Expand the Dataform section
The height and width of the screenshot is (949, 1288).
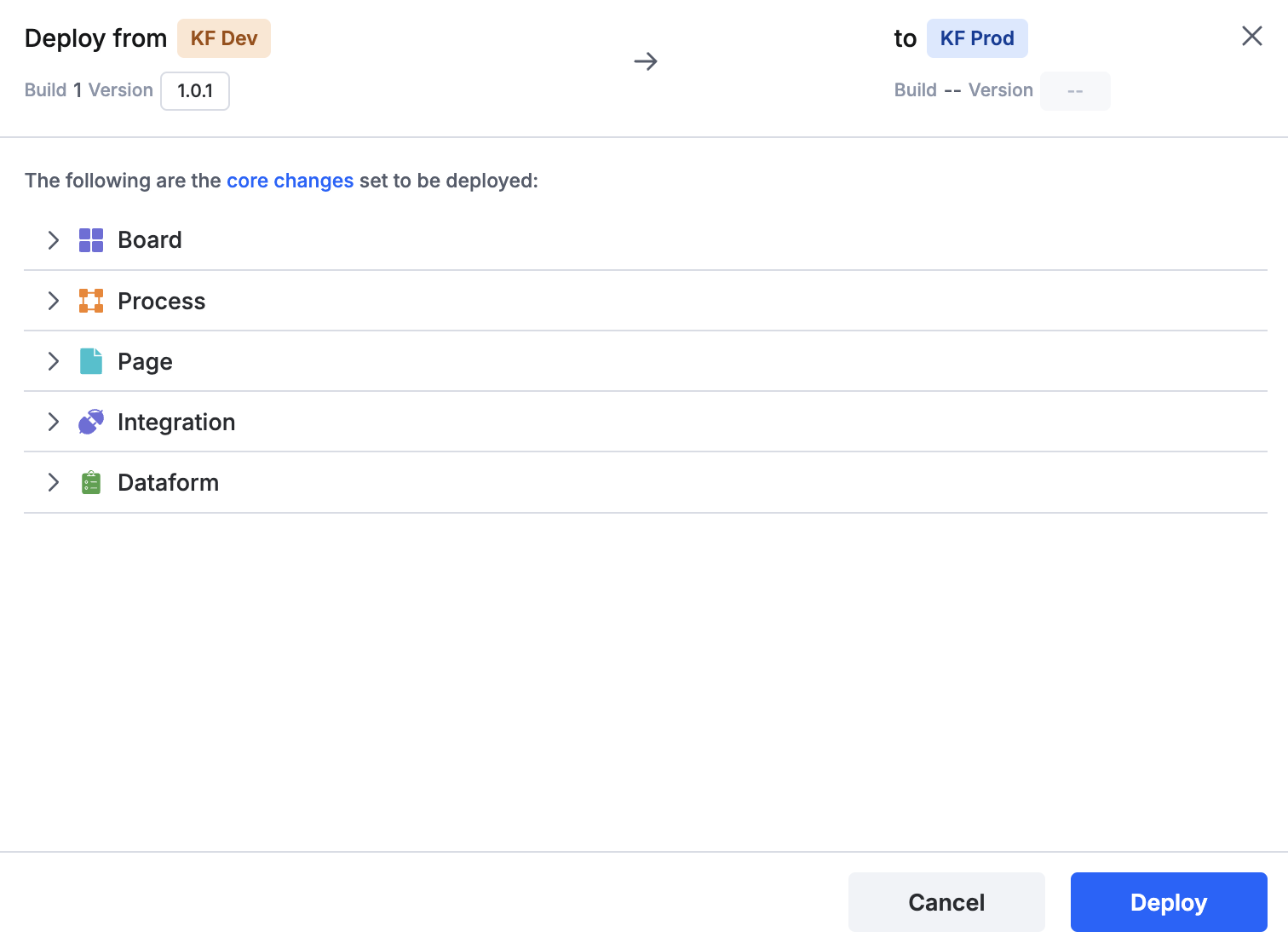(54, 482)
